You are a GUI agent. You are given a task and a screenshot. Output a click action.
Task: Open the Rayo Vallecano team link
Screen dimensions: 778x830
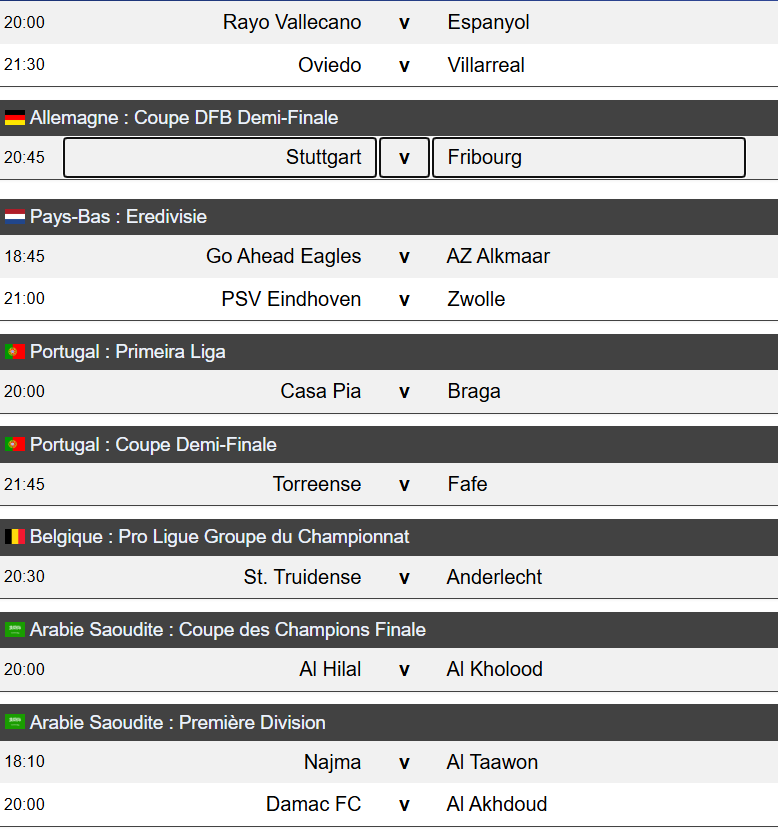tap(292, 22)
